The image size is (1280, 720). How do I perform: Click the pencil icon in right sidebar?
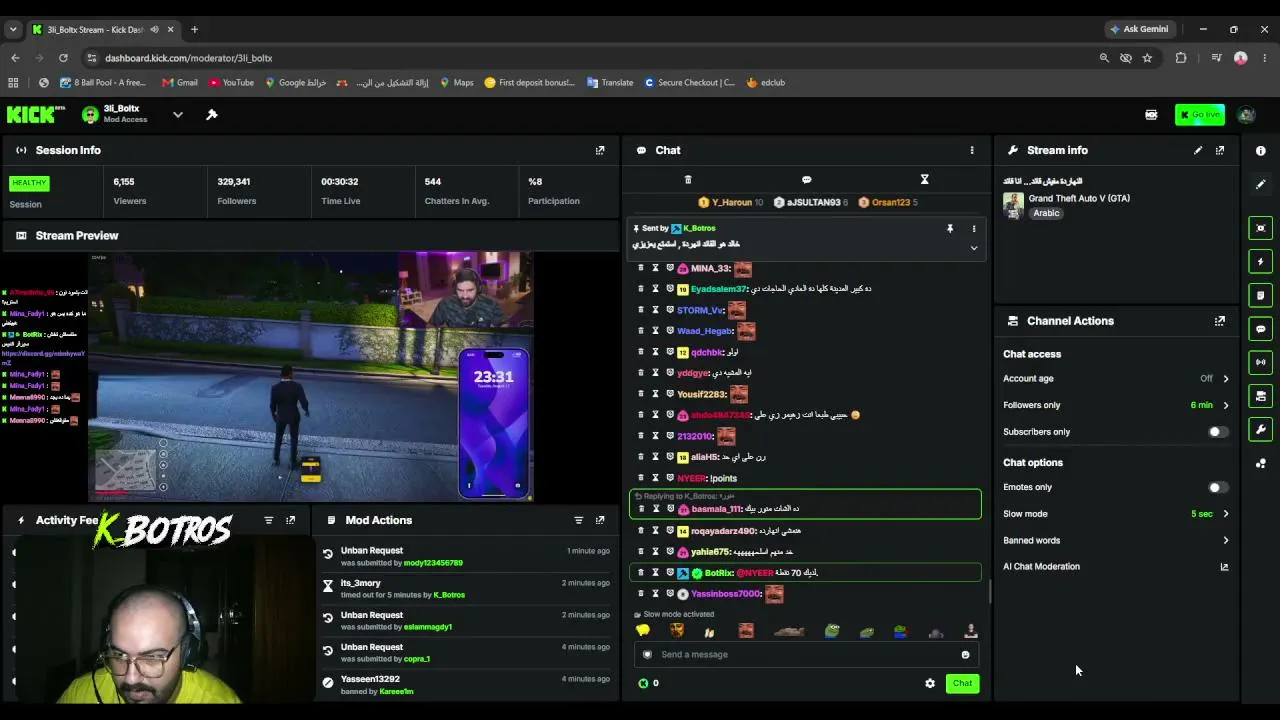tap(1261, 185)
